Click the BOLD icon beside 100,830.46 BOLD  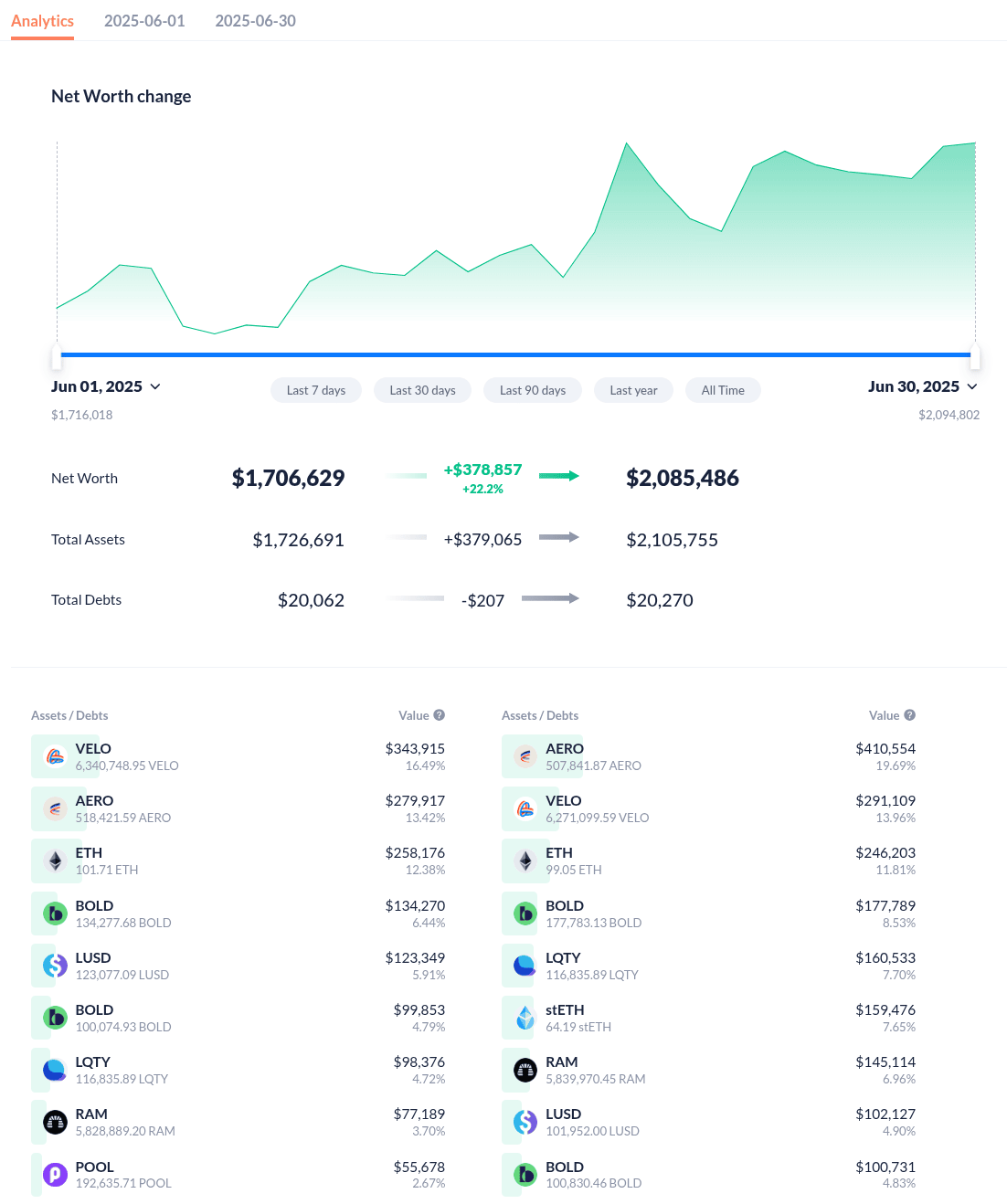(525, 1175)
